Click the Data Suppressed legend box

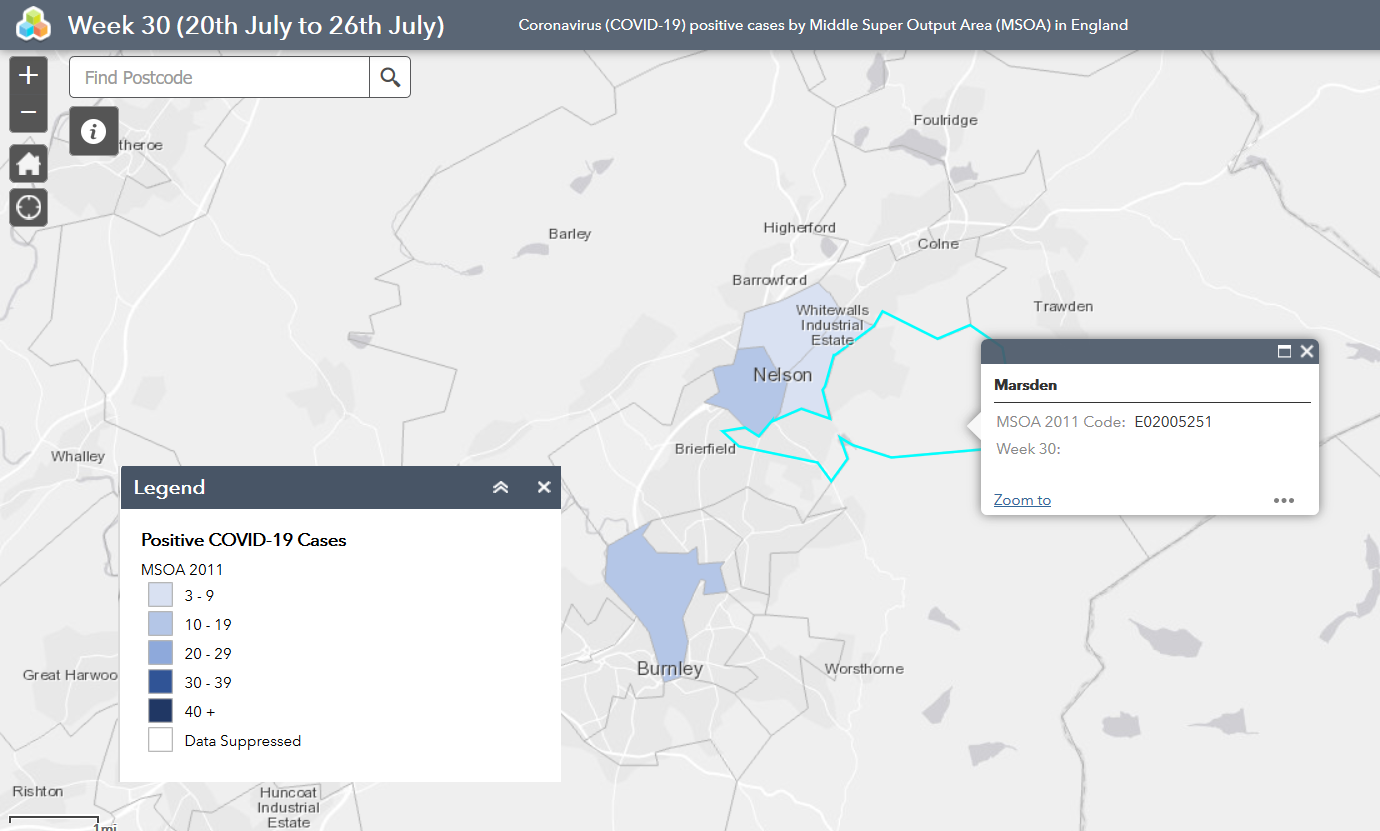pyautogui.click(x=160, y=740)
